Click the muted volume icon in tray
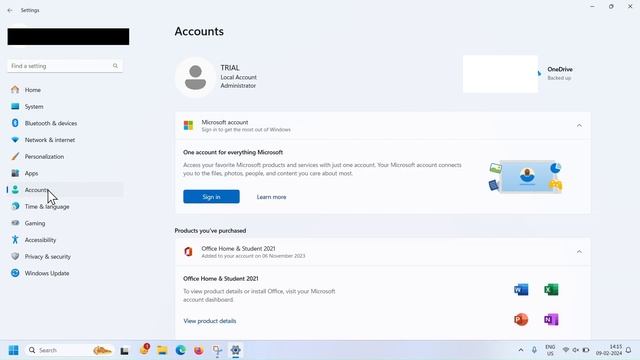The image size is (640, 360). click(576, 350)
